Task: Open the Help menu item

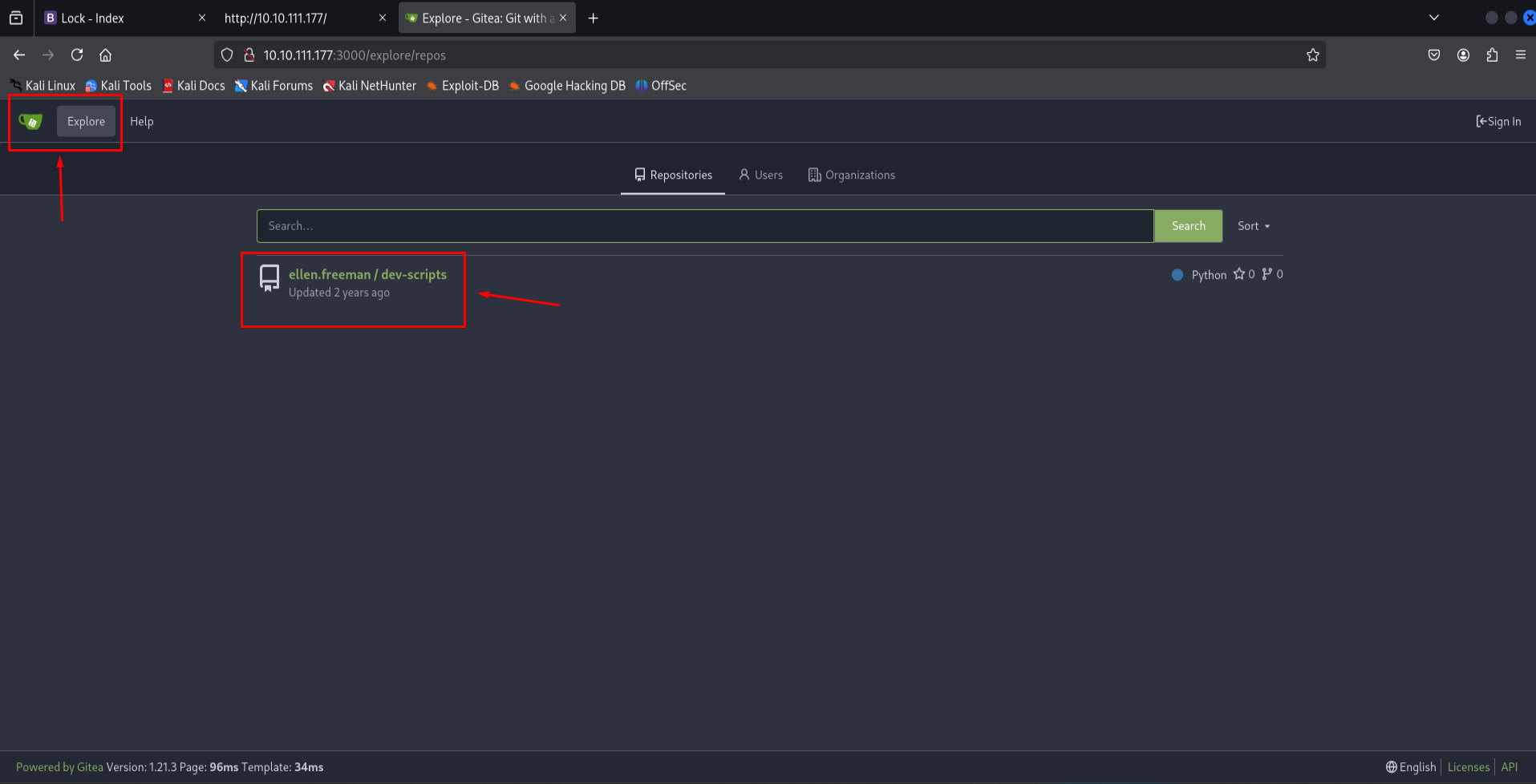Action: click(141, 121)
